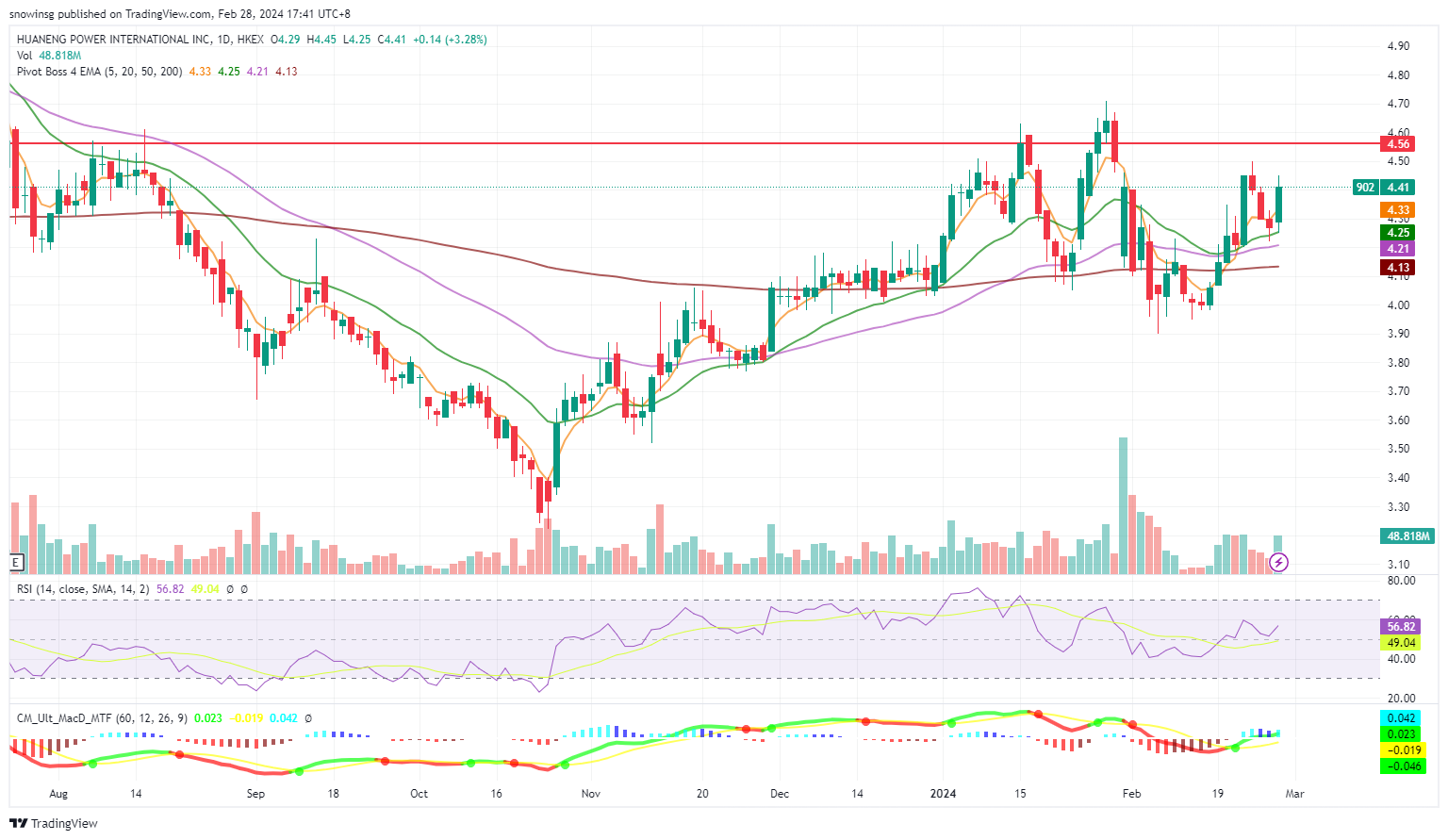Click the 4.00 price axis label
This screenshot has height=840, width=1448.
pos(1398,305)
